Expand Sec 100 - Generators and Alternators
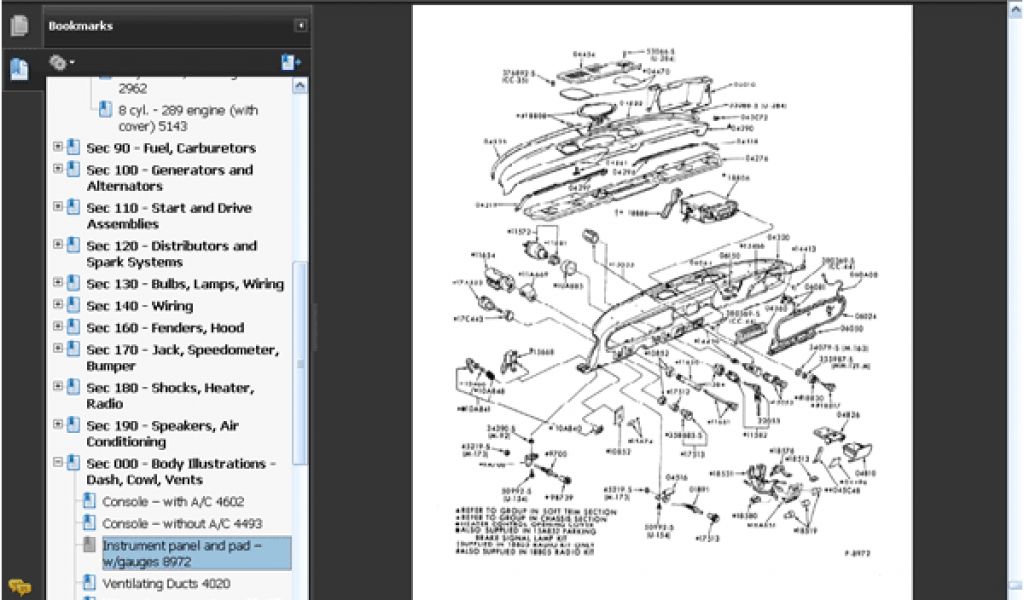 point(58,170)
